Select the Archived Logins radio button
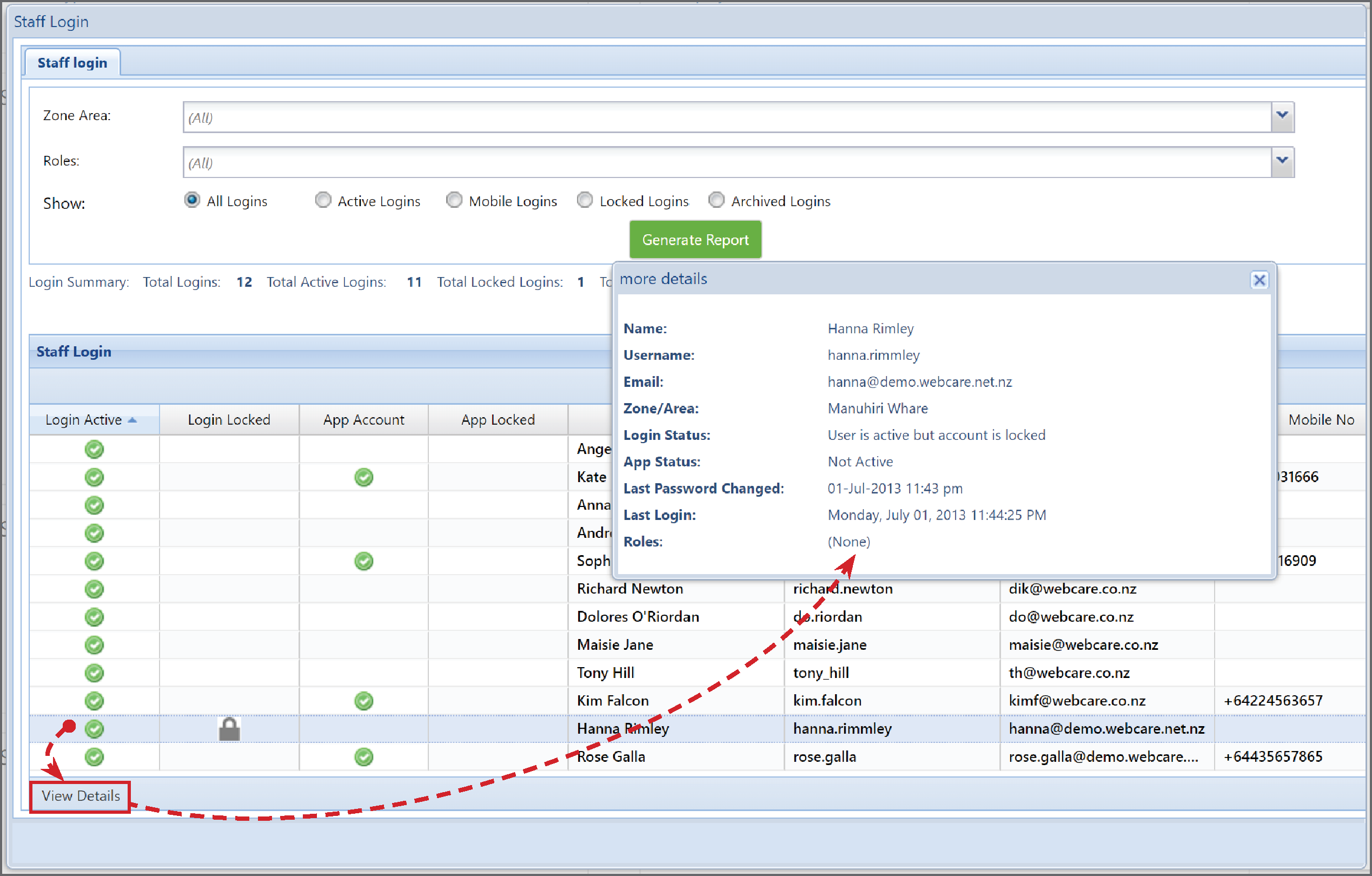 click(x=716, y=200)
